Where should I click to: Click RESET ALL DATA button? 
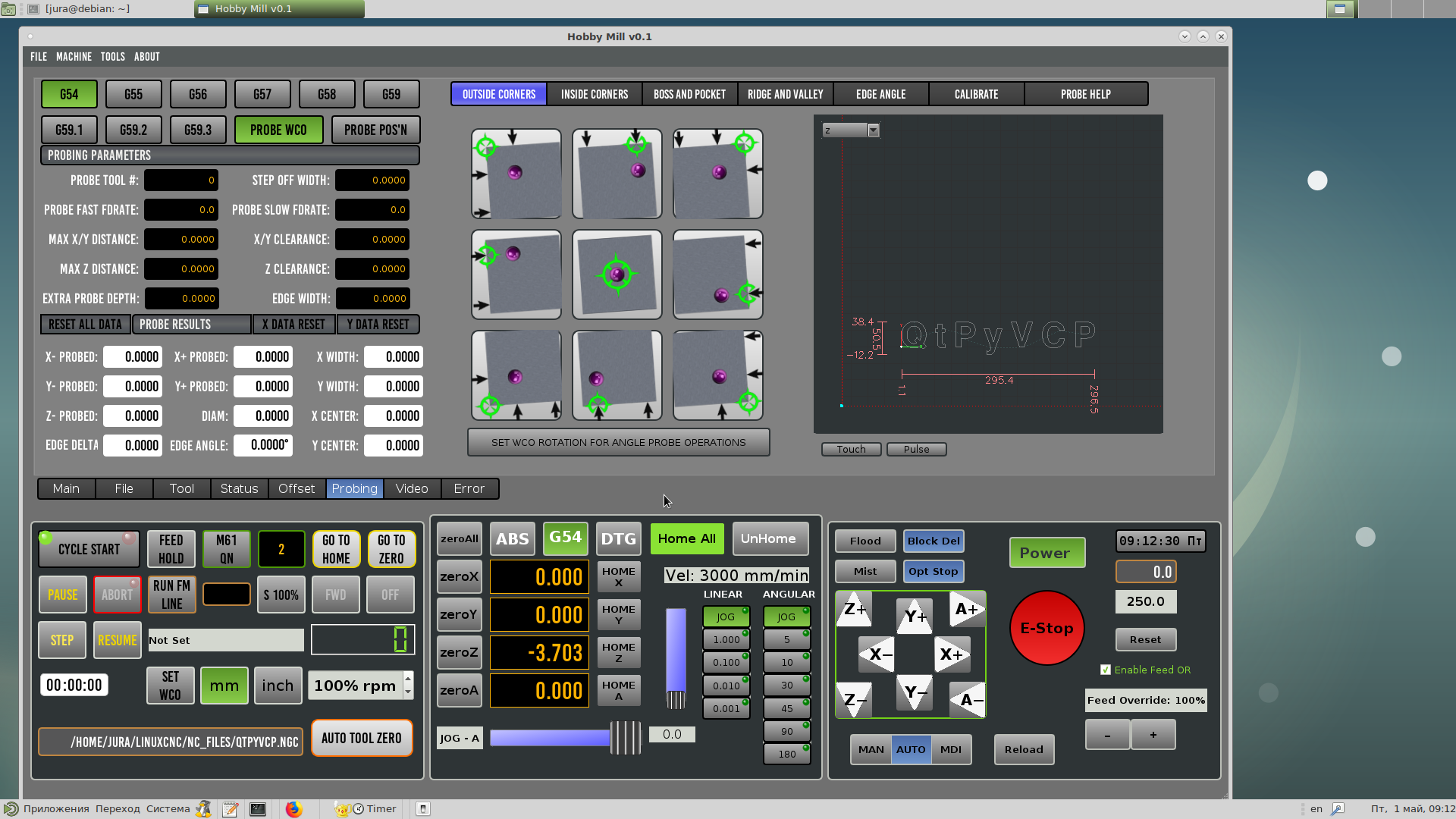click(x=85, y=325)
